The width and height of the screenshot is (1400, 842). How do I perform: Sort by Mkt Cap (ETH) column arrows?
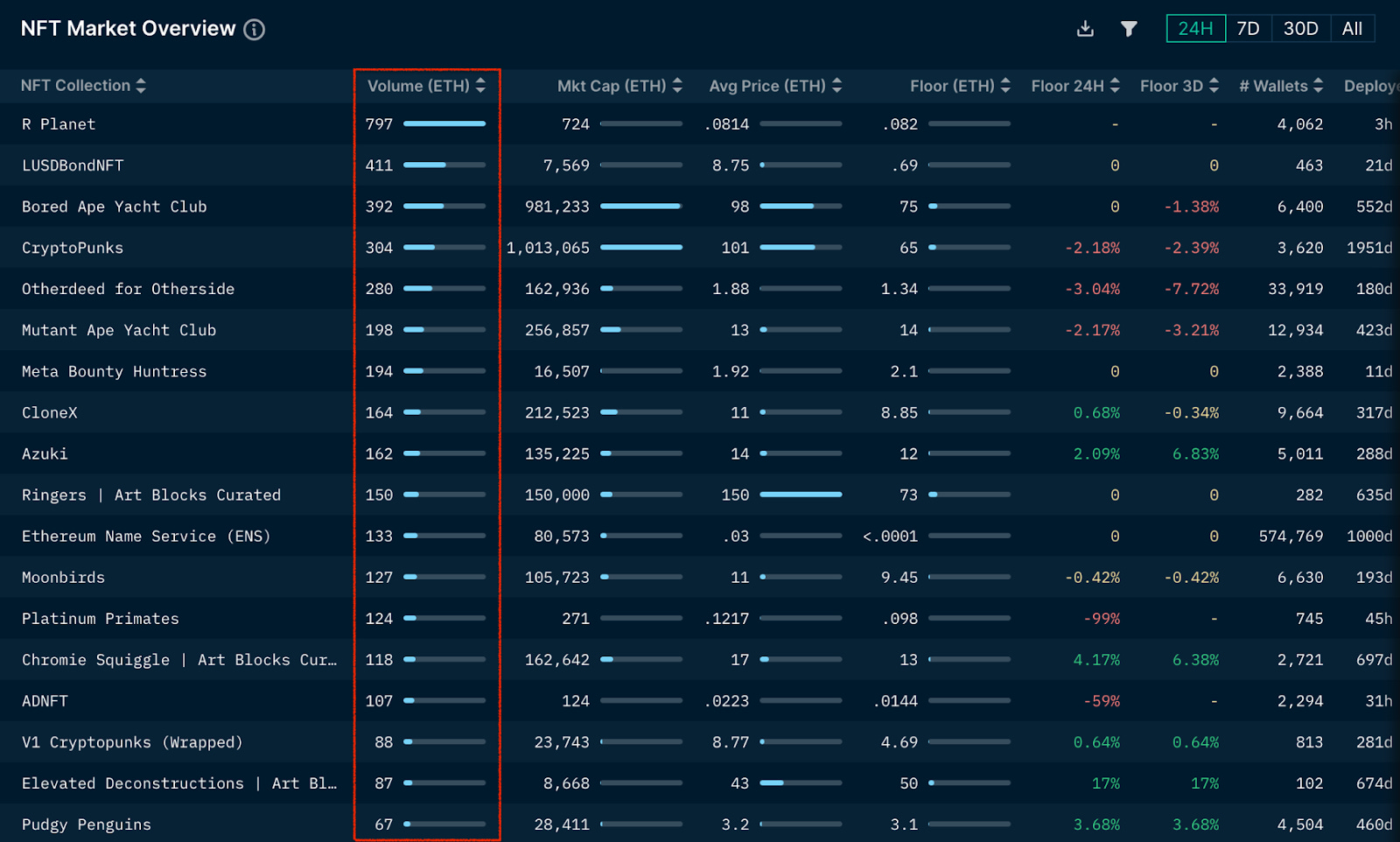[677, 86]
